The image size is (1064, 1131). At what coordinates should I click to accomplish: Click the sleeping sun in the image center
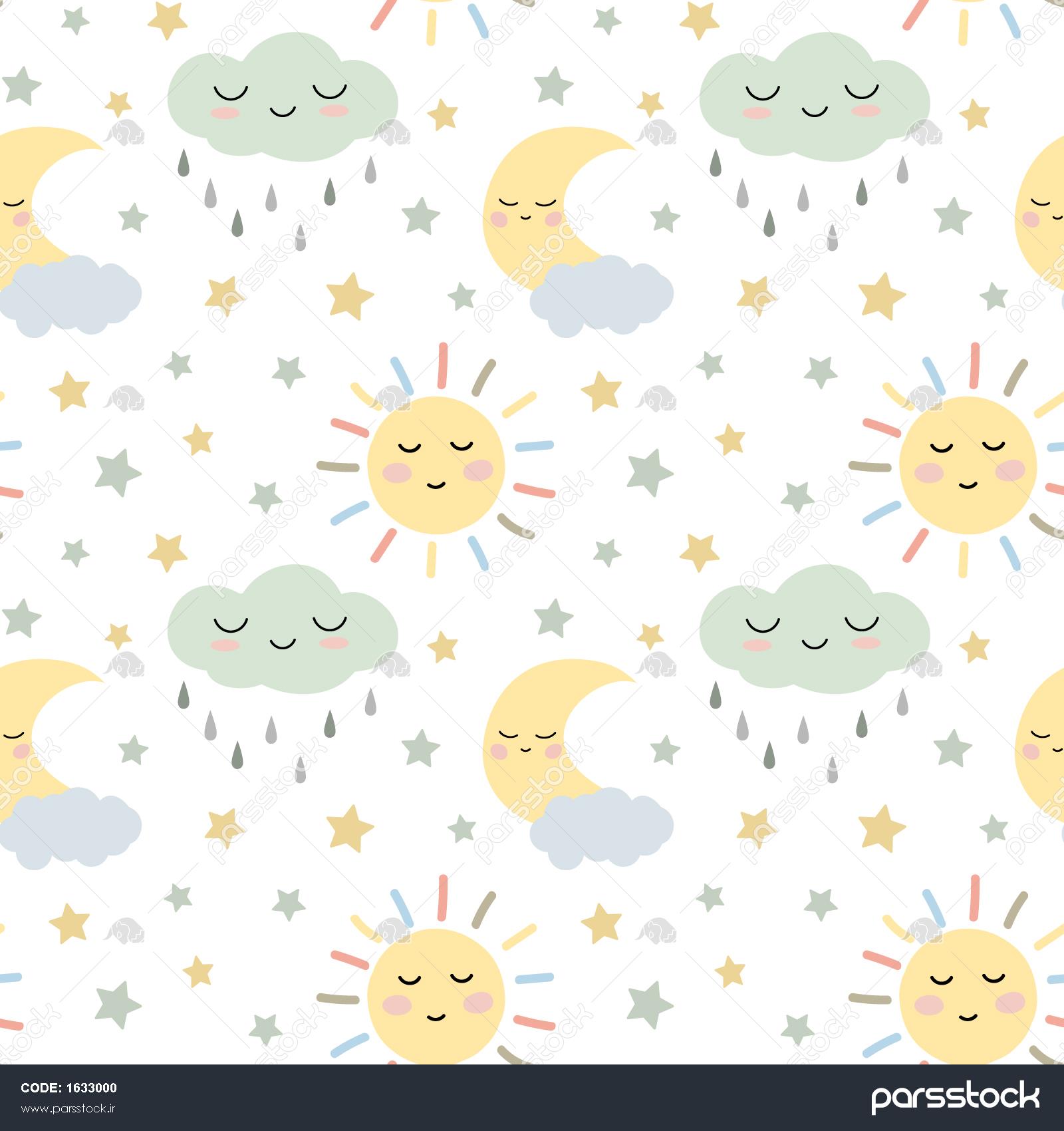(x=436, y=465)
